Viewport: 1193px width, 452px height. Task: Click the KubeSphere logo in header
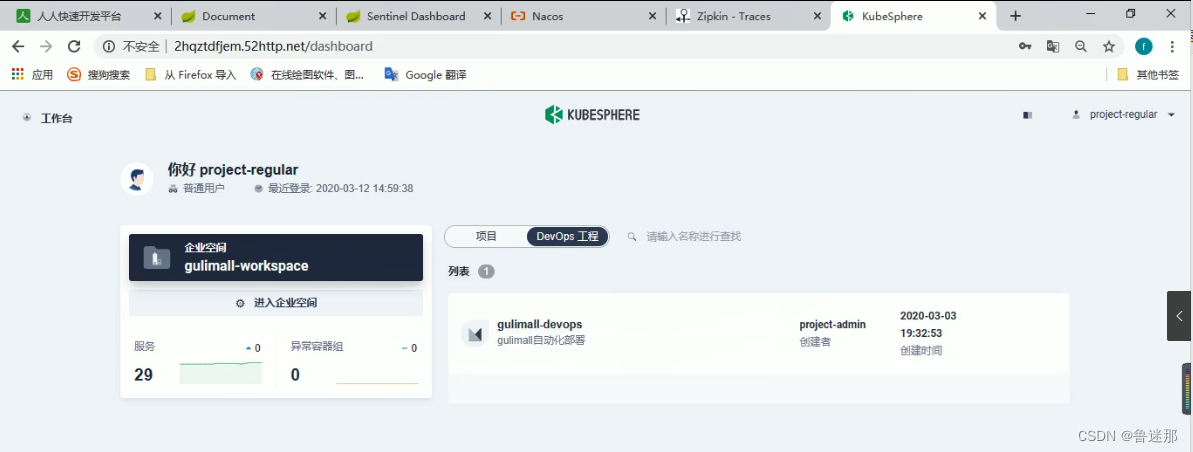[592, 115]
